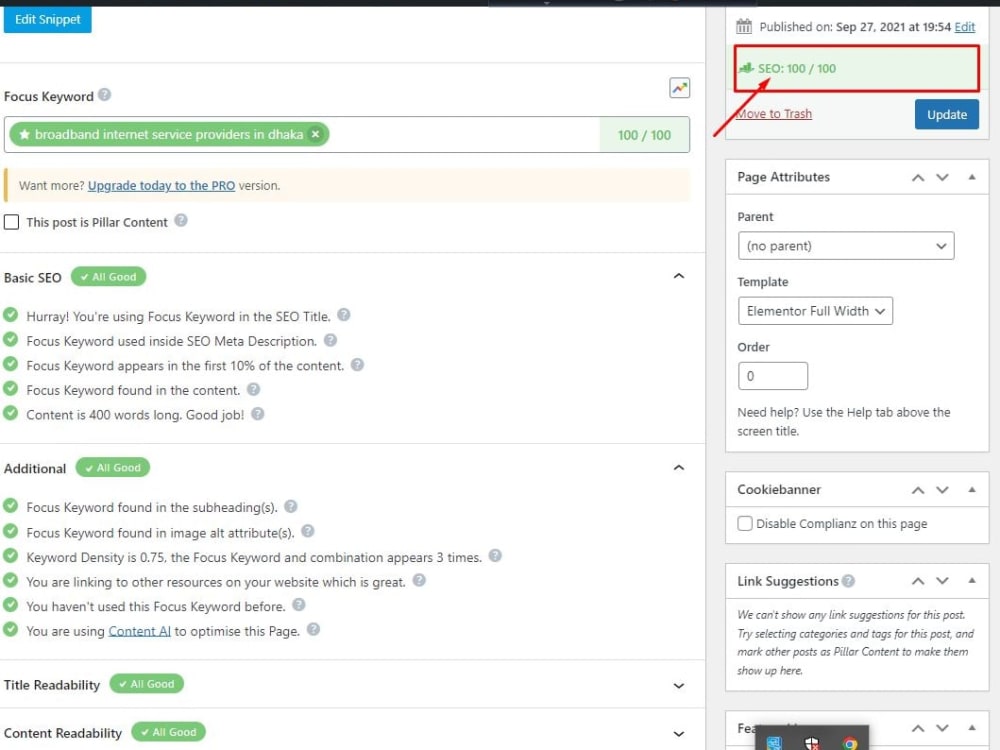Click the Update button
This screenshot has width=1000, height=750.
pos(946,114)
